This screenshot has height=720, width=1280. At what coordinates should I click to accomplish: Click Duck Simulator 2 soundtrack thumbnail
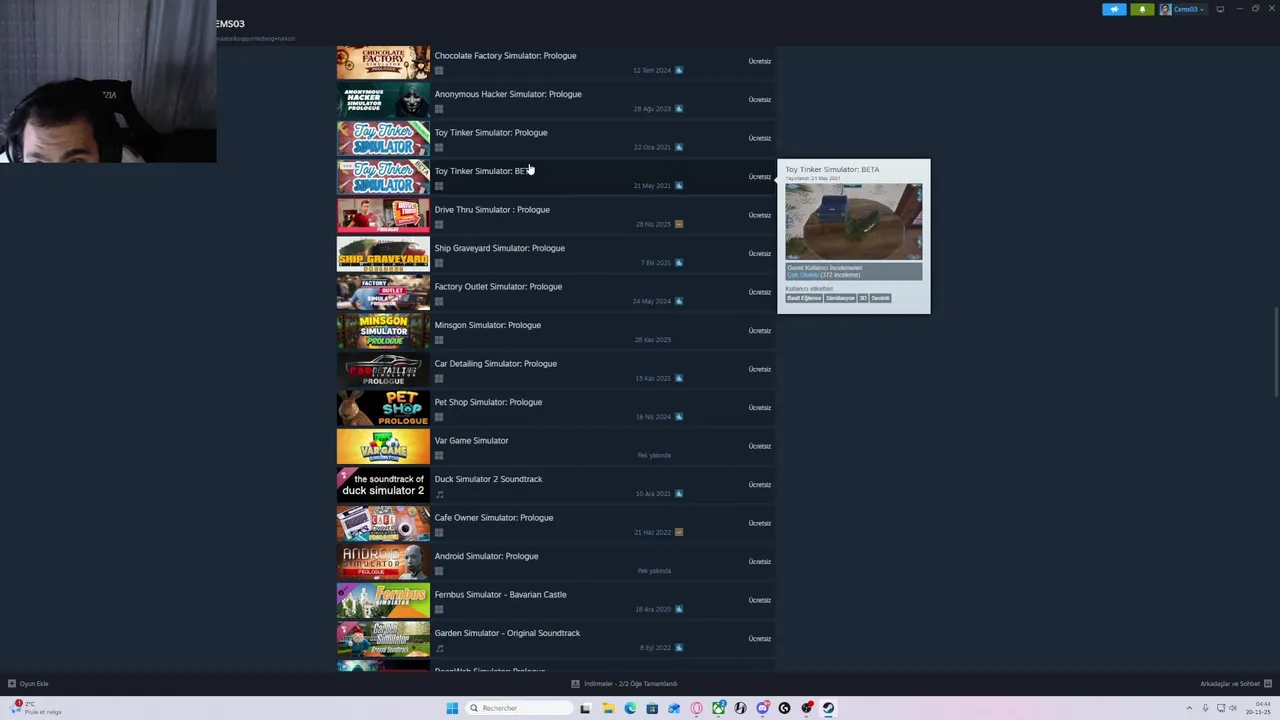tap(383, 486)
